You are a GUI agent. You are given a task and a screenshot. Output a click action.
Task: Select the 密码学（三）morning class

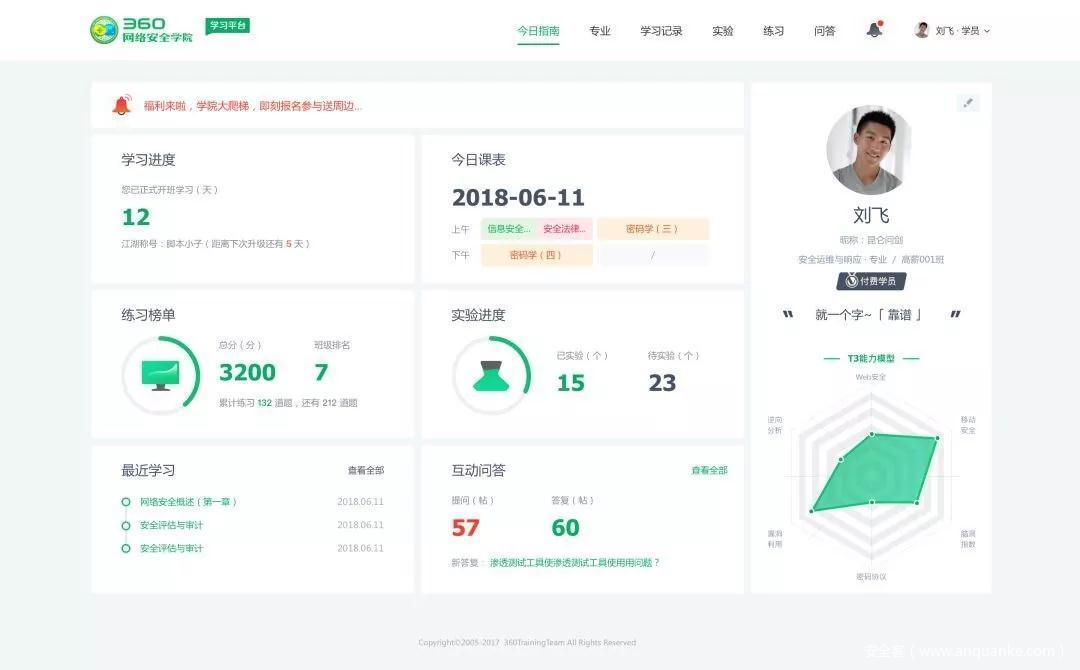(653, 229)
